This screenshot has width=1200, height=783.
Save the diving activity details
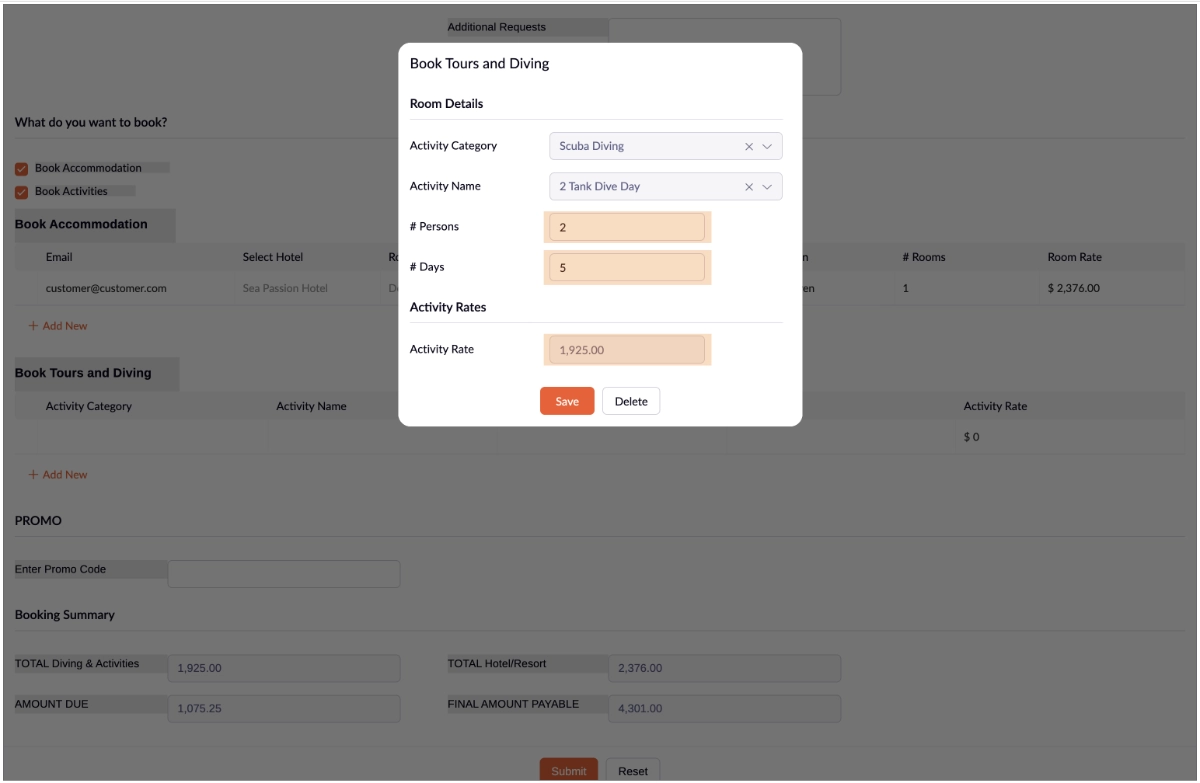[566, 398]
